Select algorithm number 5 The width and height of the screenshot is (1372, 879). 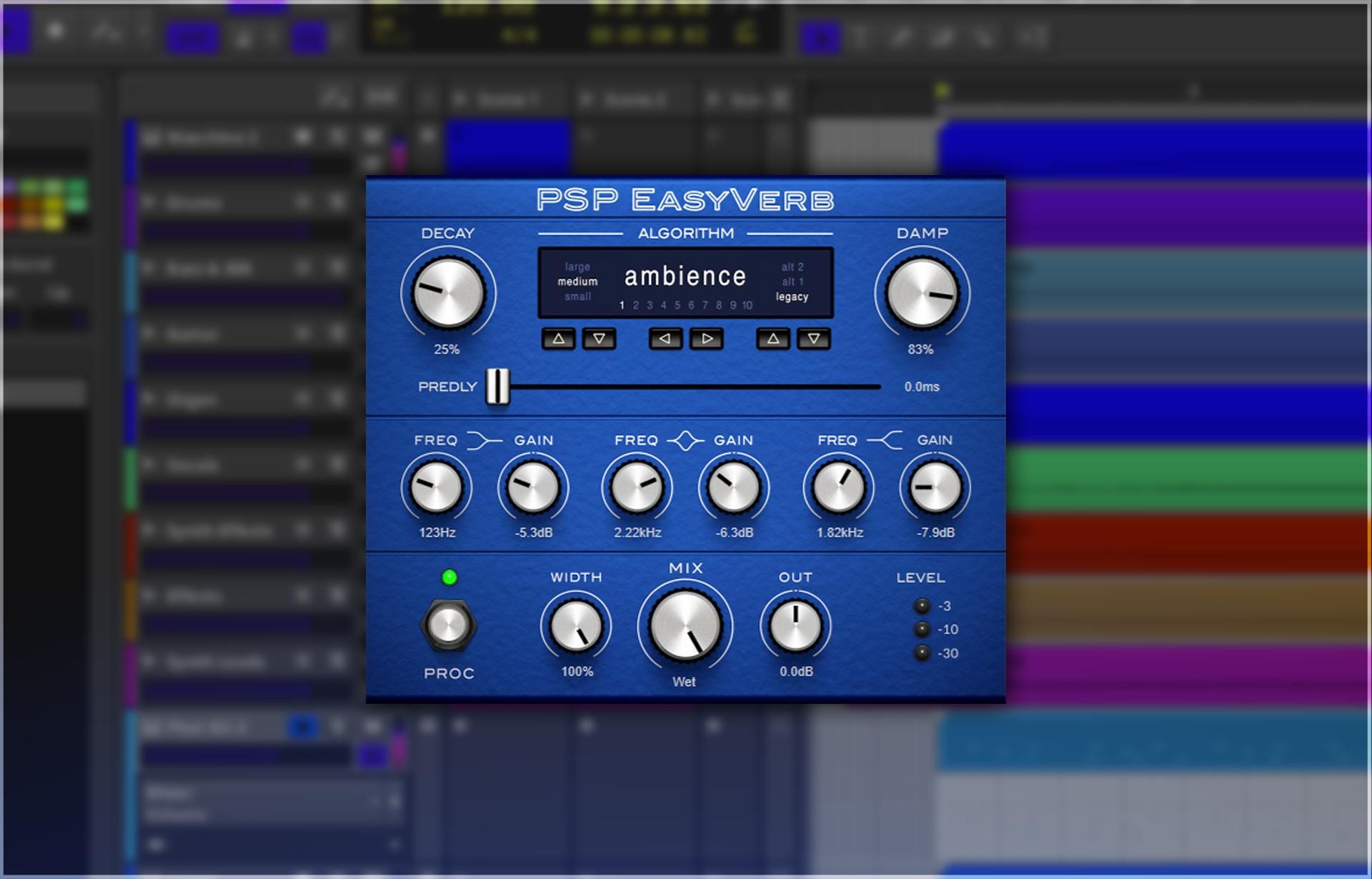pos(677,305)
